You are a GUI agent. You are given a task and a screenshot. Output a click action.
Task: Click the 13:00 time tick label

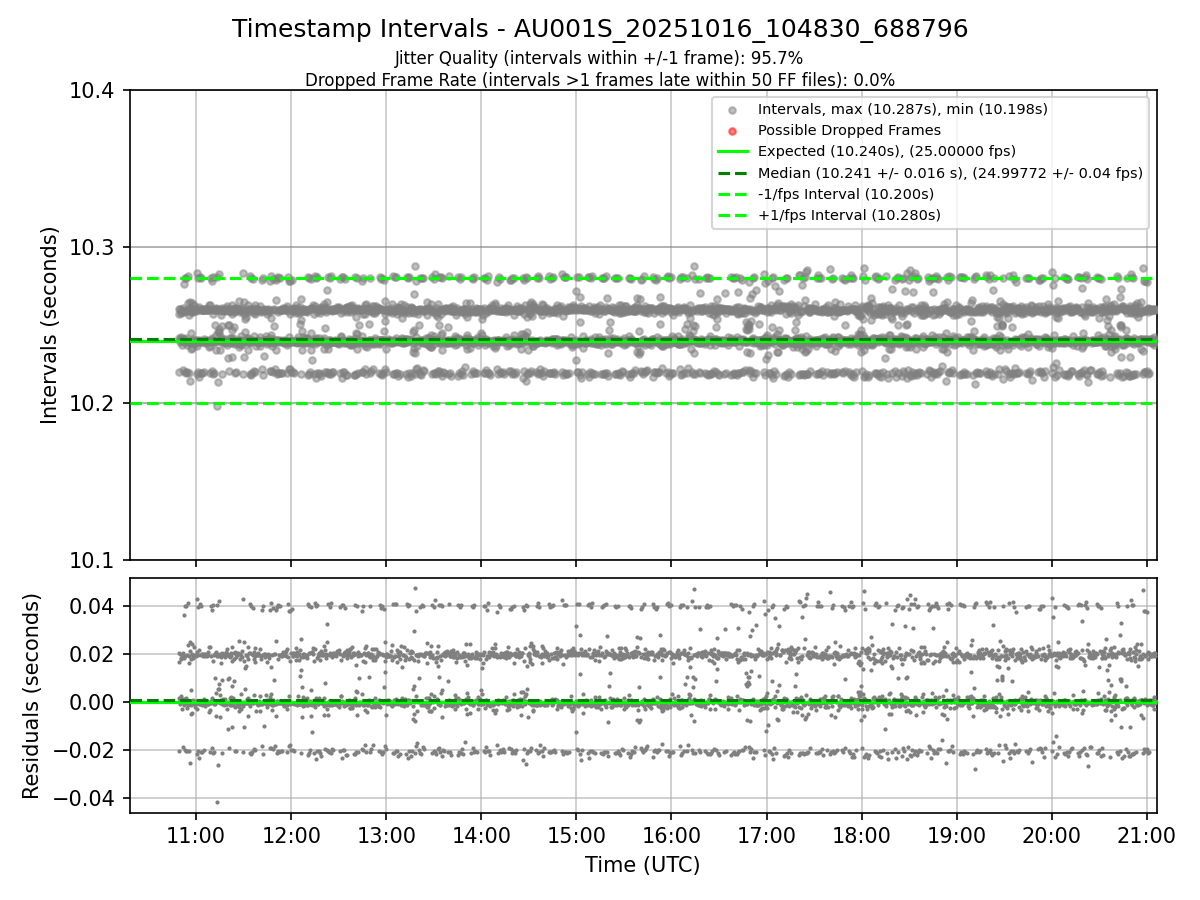pyautogui.click(x=386, y=834)
